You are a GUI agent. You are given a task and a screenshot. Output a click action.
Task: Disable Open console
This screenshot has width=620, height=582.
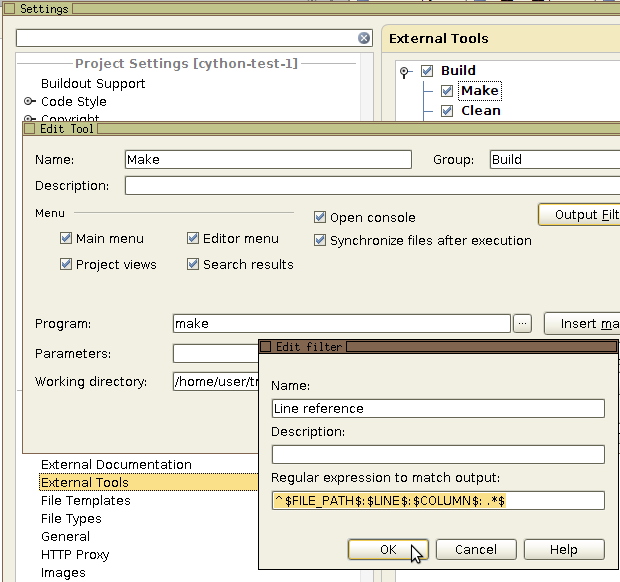coord(319,217)
